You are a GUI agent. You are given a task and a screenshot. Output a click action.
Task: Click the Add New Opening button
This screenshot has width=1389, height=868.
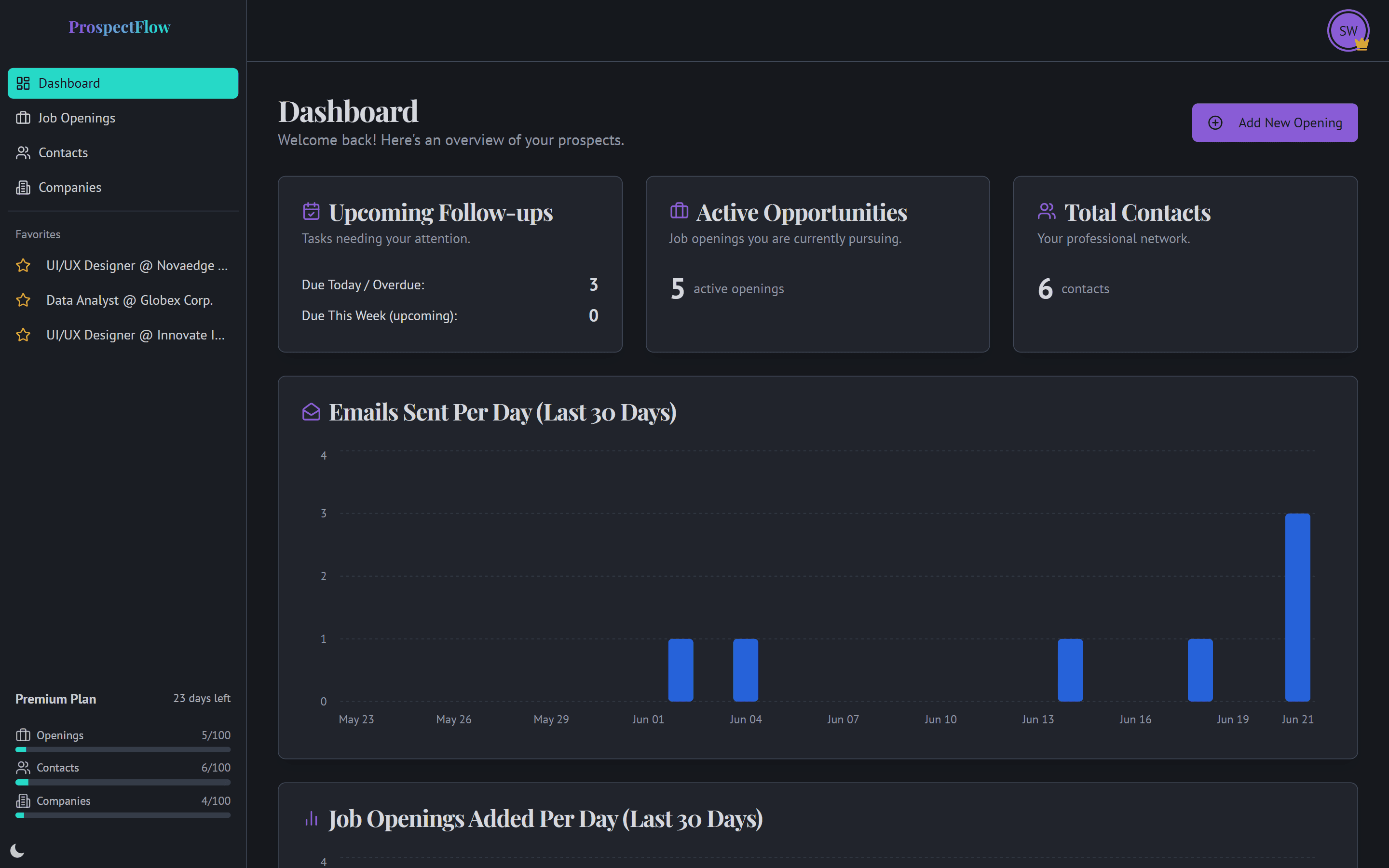pyautogui.click(x=1275, y=123)
